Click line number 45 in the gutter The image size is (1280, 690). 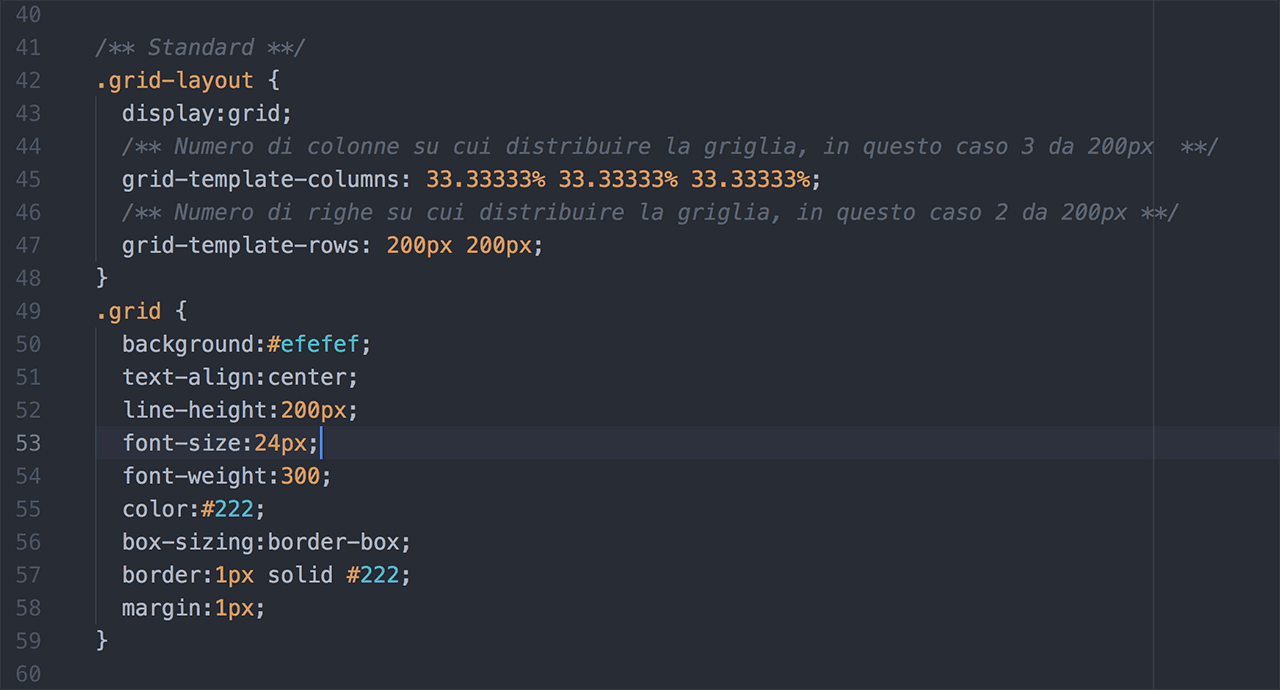pos(29,179)
